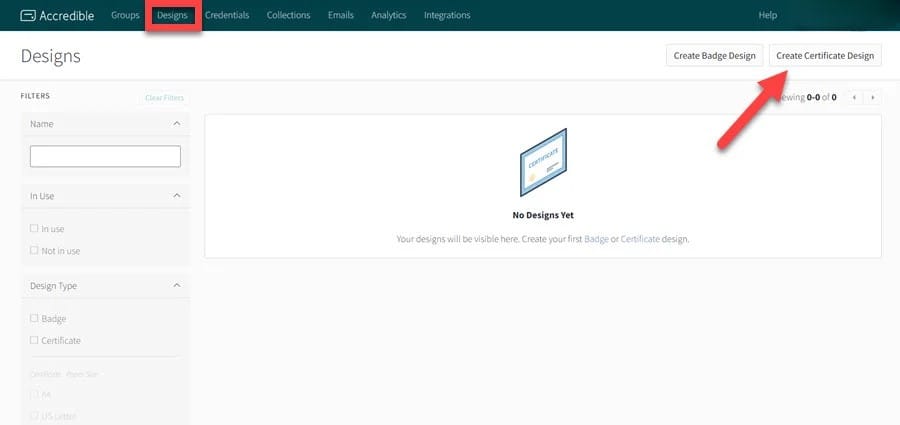The height and width of the screenshot is (425, 900).
Task: Collapse the In Use filter section
Action: 177,196
